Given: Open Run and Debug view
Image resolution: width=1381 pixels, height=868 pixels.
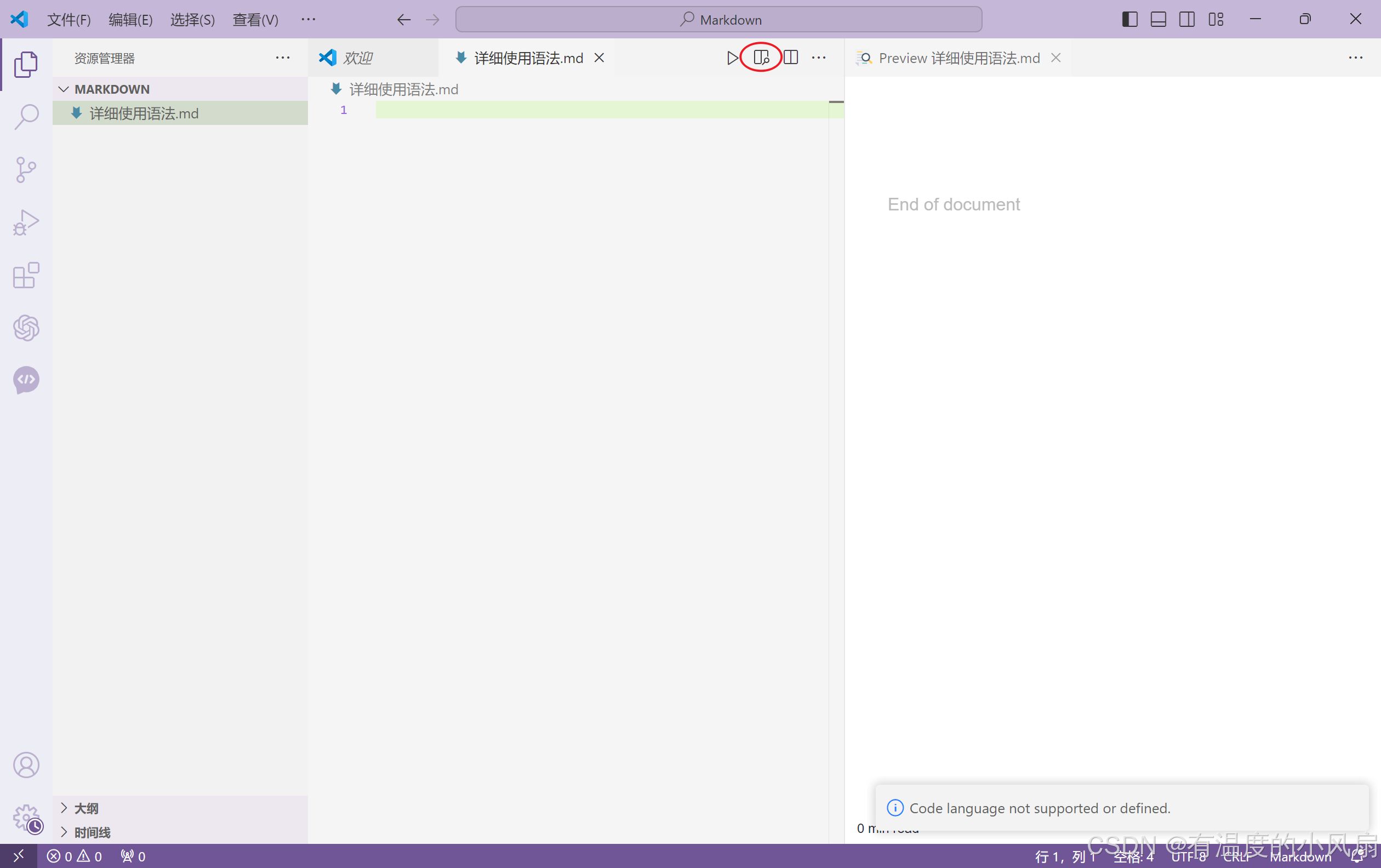Looking at the screenshot, I should point(26,222).
